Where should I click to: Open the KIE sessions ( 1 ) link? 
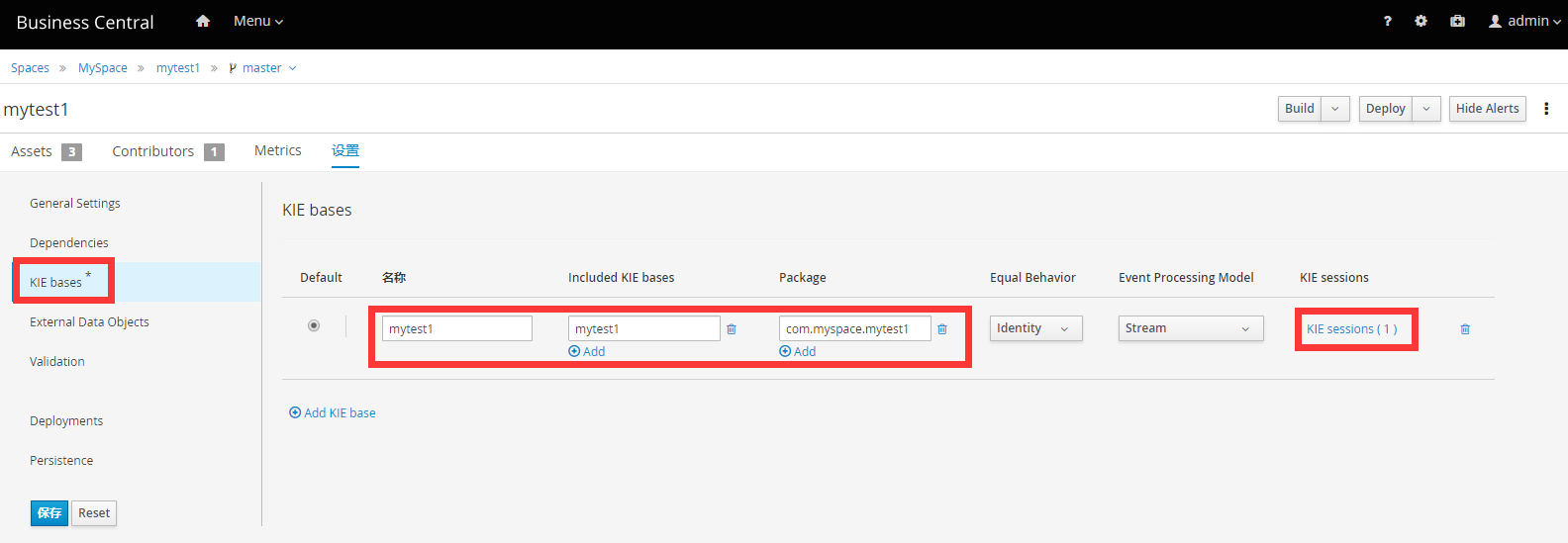1352,328
